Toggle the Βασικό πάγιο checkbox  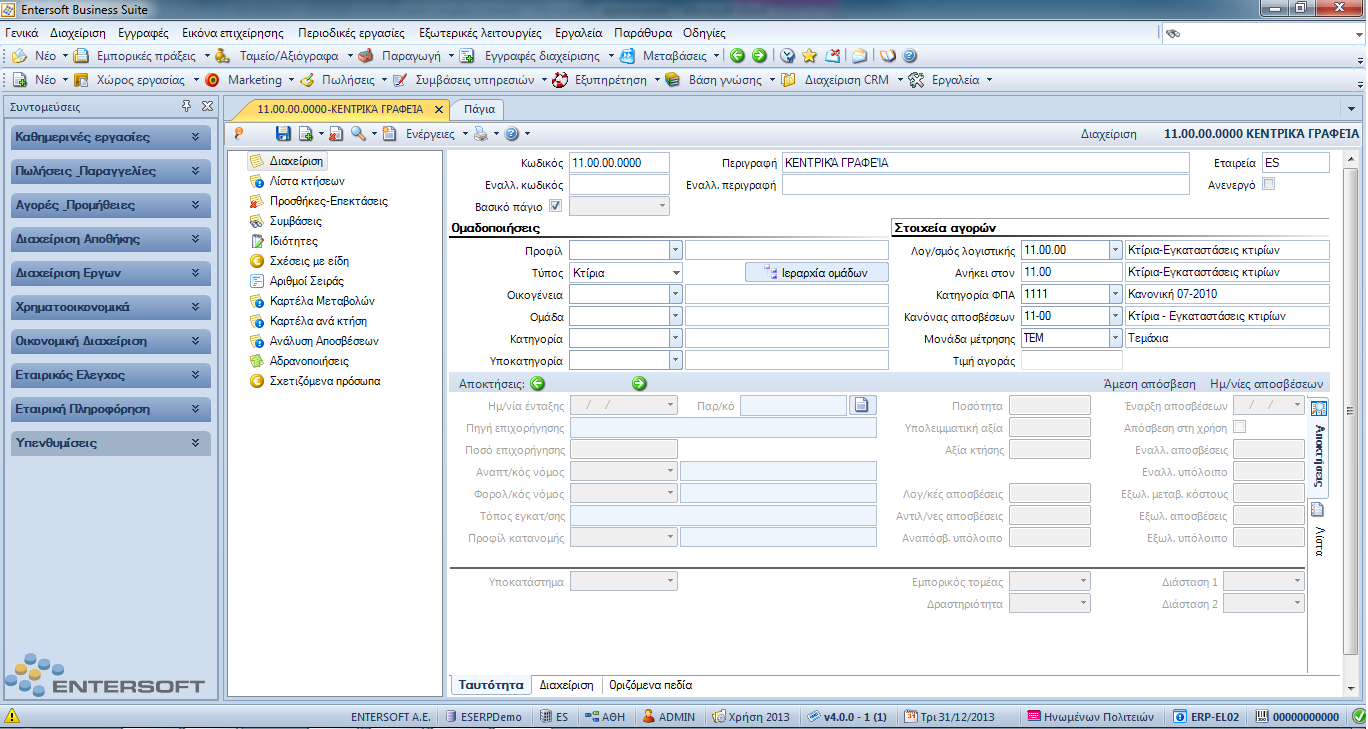click(556, 206)
